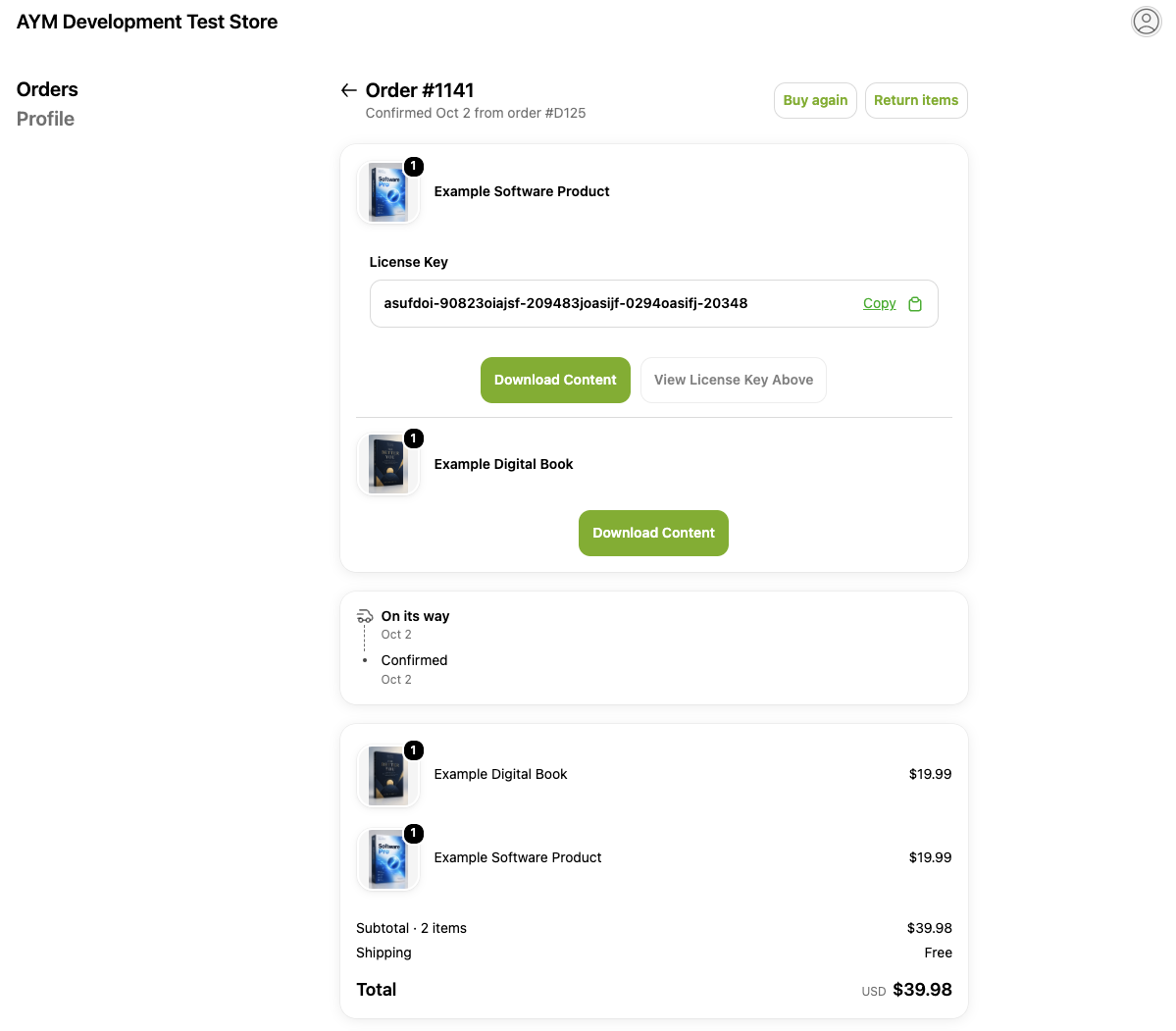1176x1031 pixels.
Task: Open the Orders section in sidebar
Action: 47,89
